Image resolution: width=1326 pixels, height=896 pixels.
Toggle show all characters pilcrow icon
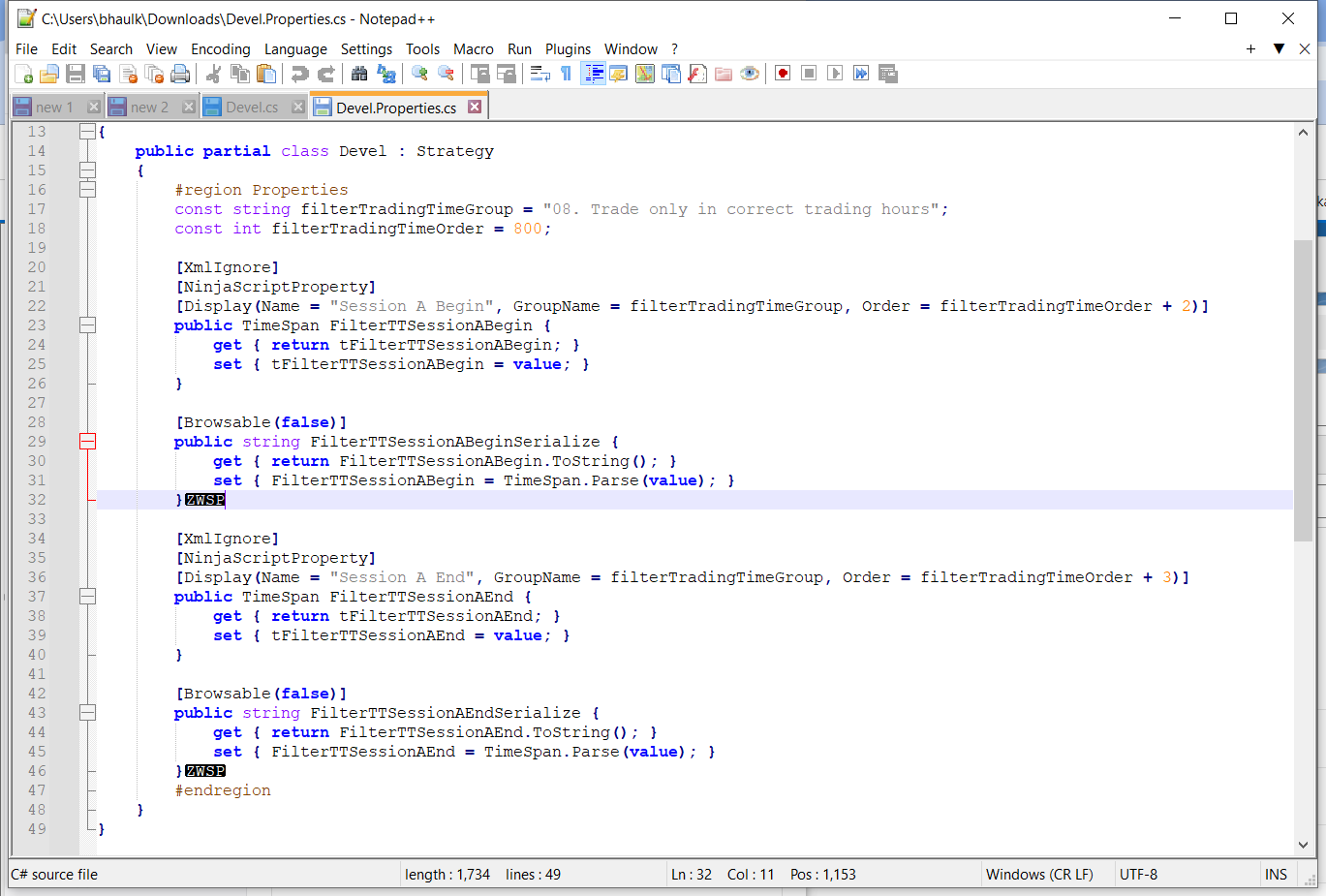(x=566, y=74)
